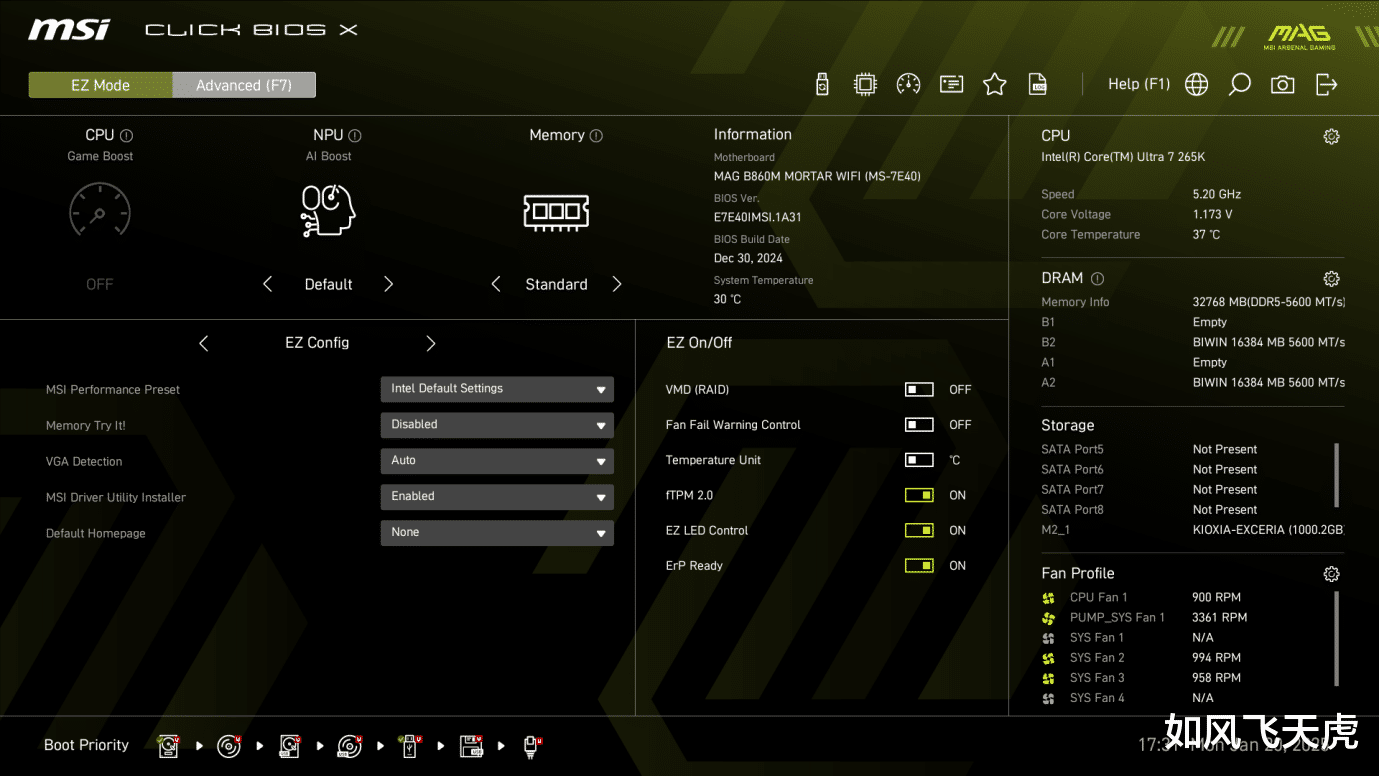
Task: Open Default Homepage dropdown
Action: (497, 533)
